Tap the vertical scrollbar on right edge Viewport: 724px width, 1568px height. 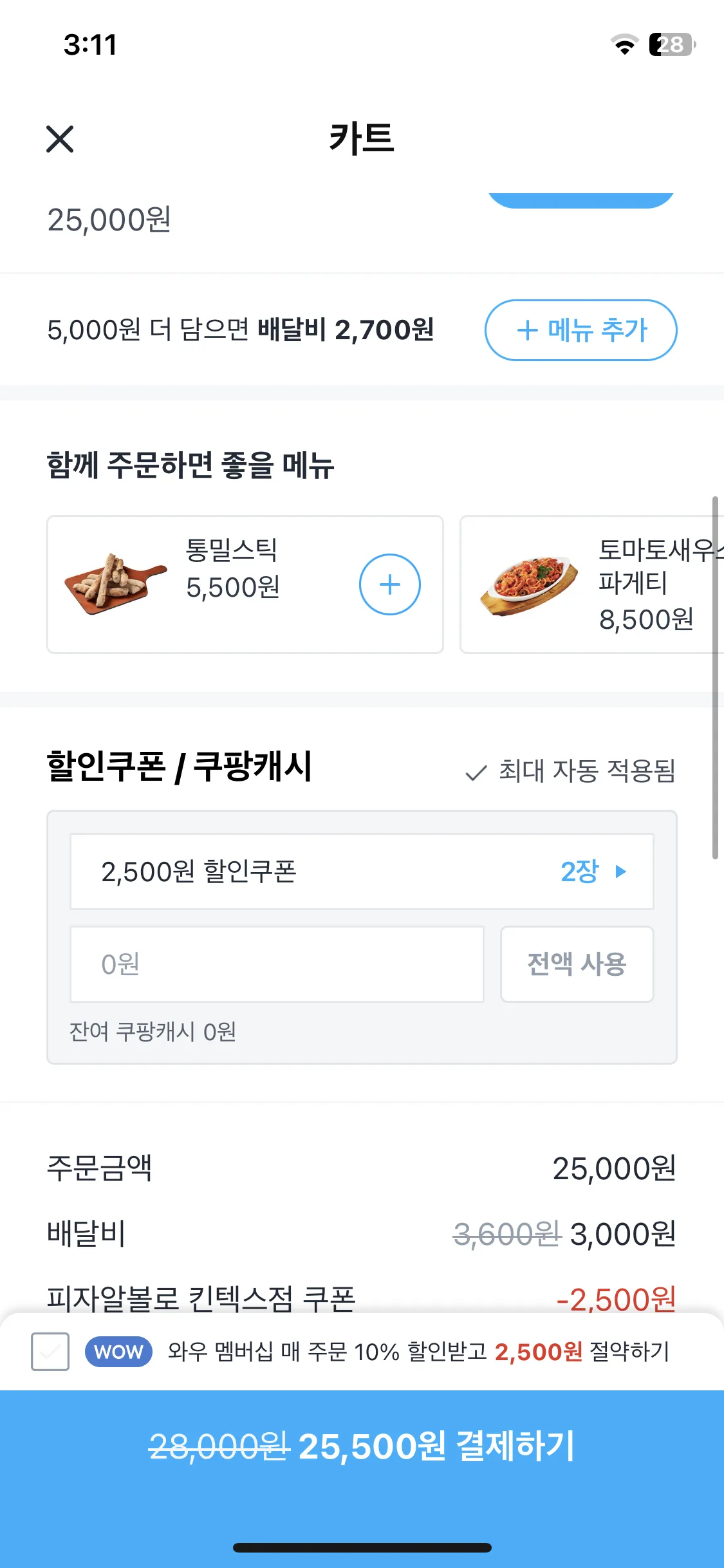point(714,677)
